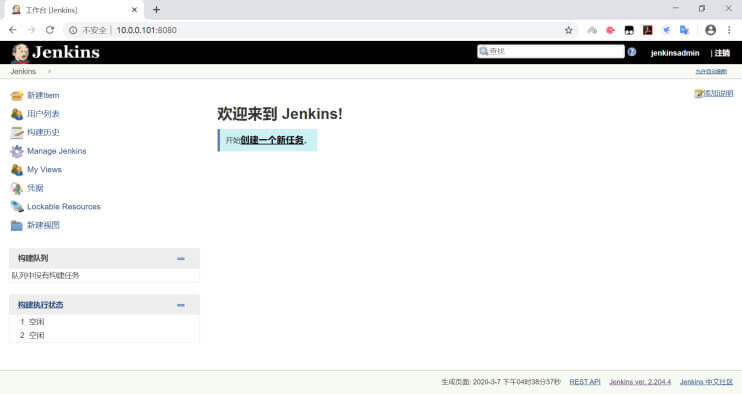This screenshot has height=394, width=742.
Task: Click the red PDF extension icon
Action: pyautogui.click(x=647, y=30)
